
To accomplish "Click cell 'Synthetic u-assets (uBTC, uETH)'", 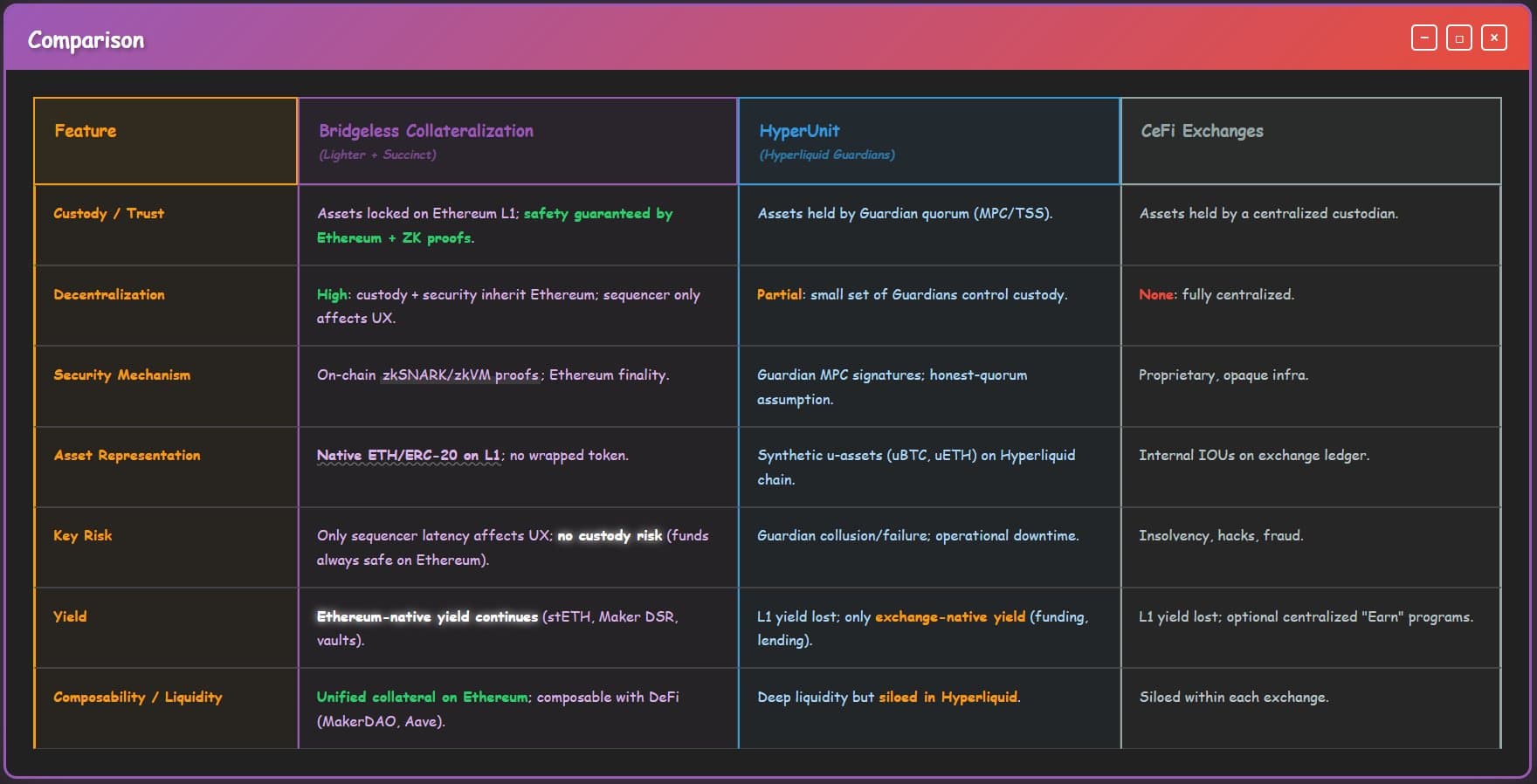I will [x=929, y=467].
